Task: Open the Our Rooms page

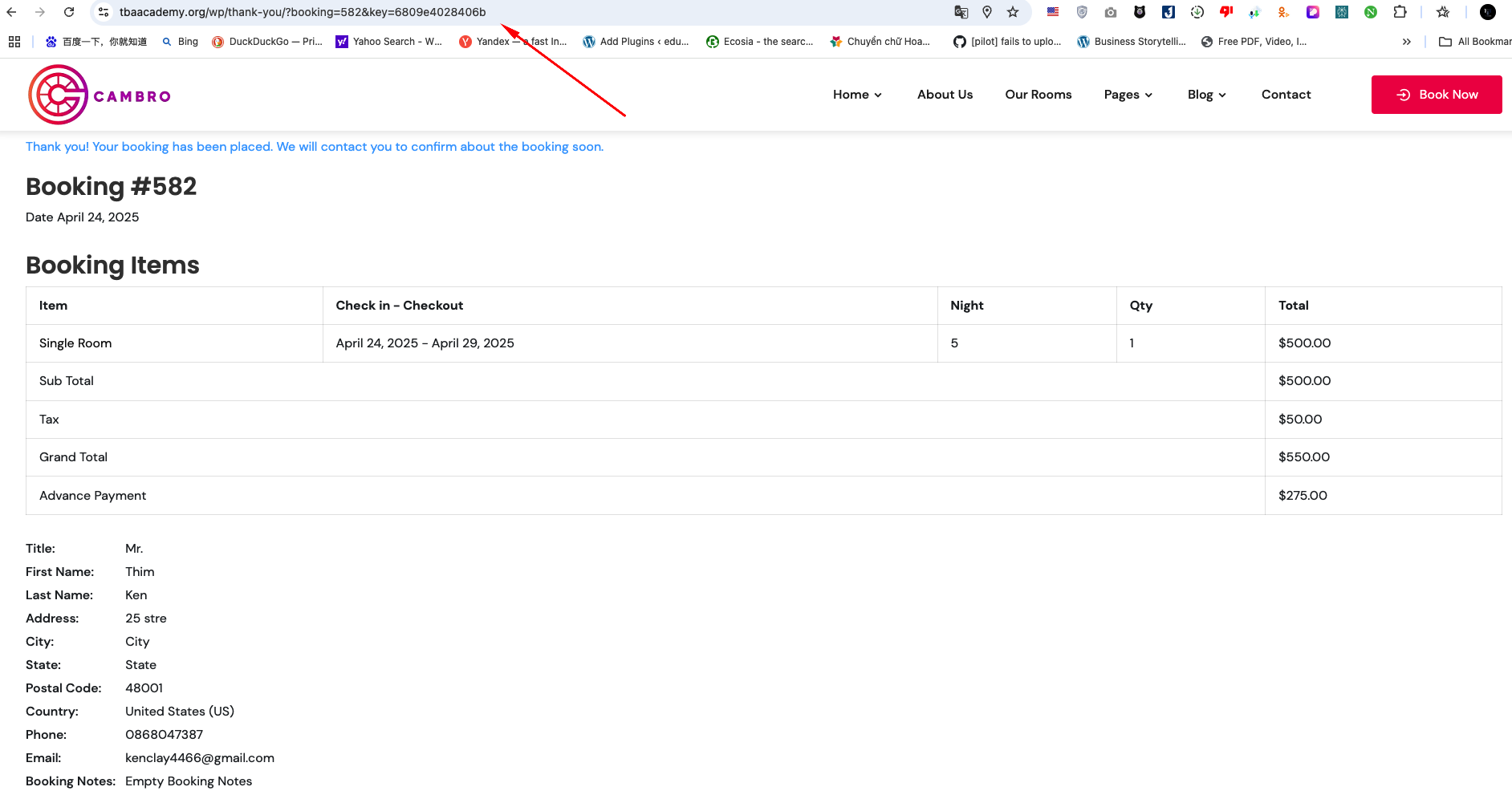Action: click(x=1038, y=95)
